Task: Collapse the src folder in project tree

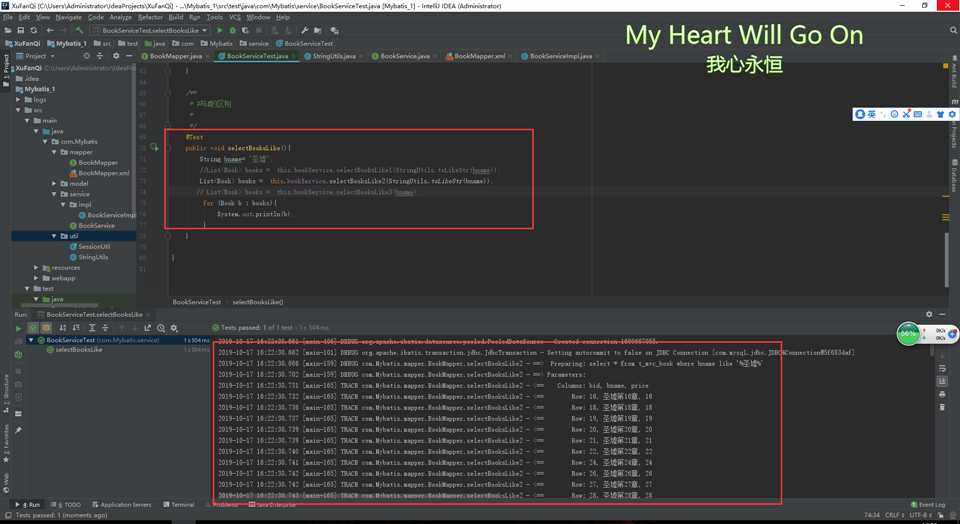Action: coord(18,110)
